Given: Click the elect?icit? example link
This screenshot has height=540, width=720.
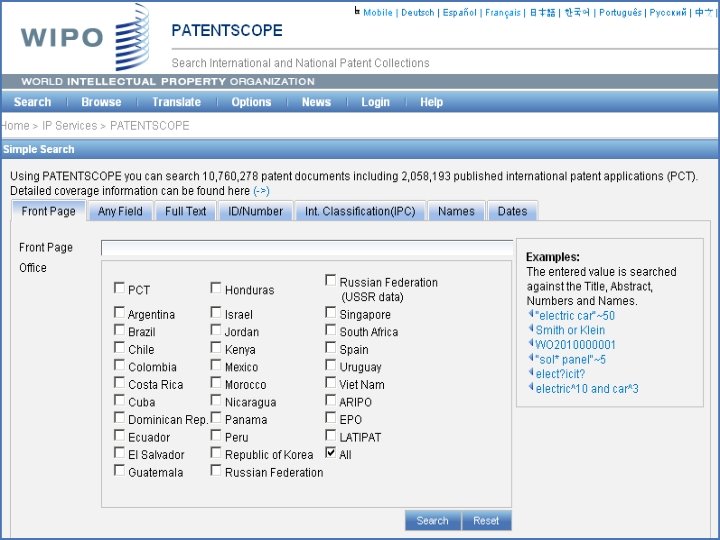Looking at the screenshot, I should 560,374.
